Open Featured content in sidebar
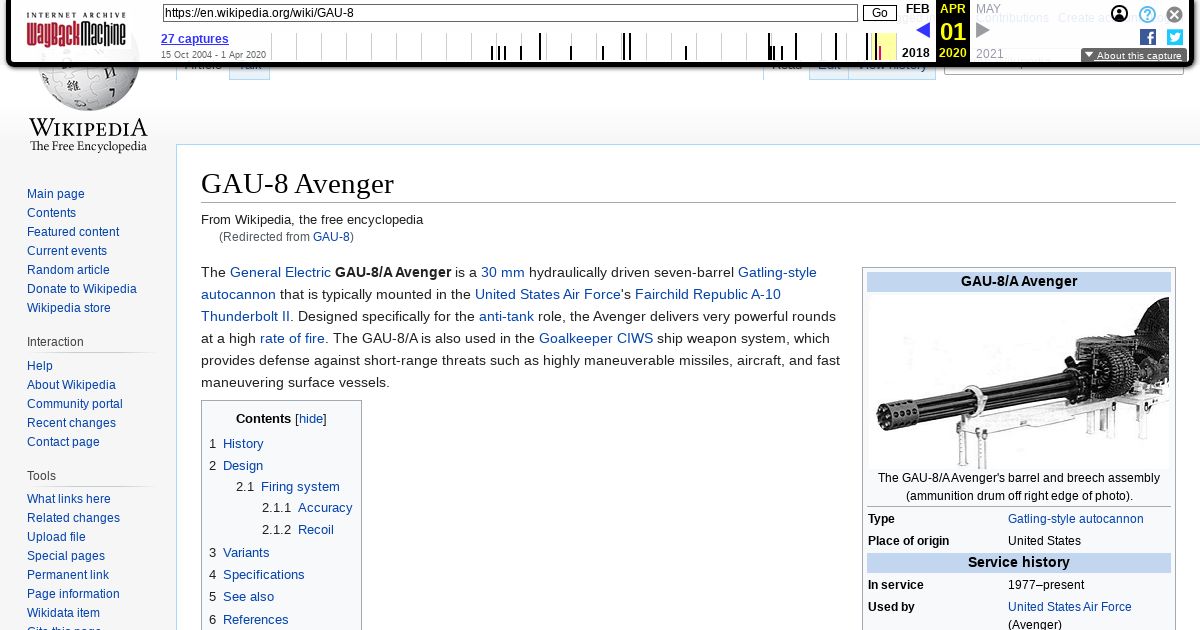This screenshot has height=630, width=1200. click(x=73, y=232)
